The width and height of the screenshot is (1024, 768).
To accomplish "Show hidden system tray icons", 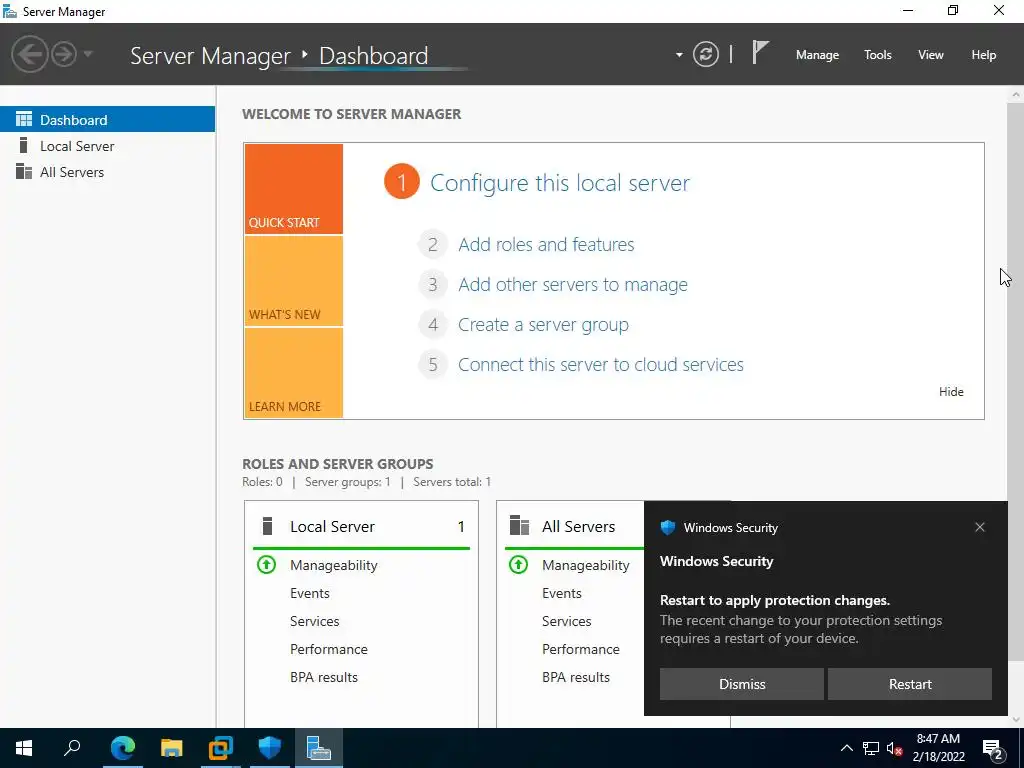I will (x=846, y=748).
